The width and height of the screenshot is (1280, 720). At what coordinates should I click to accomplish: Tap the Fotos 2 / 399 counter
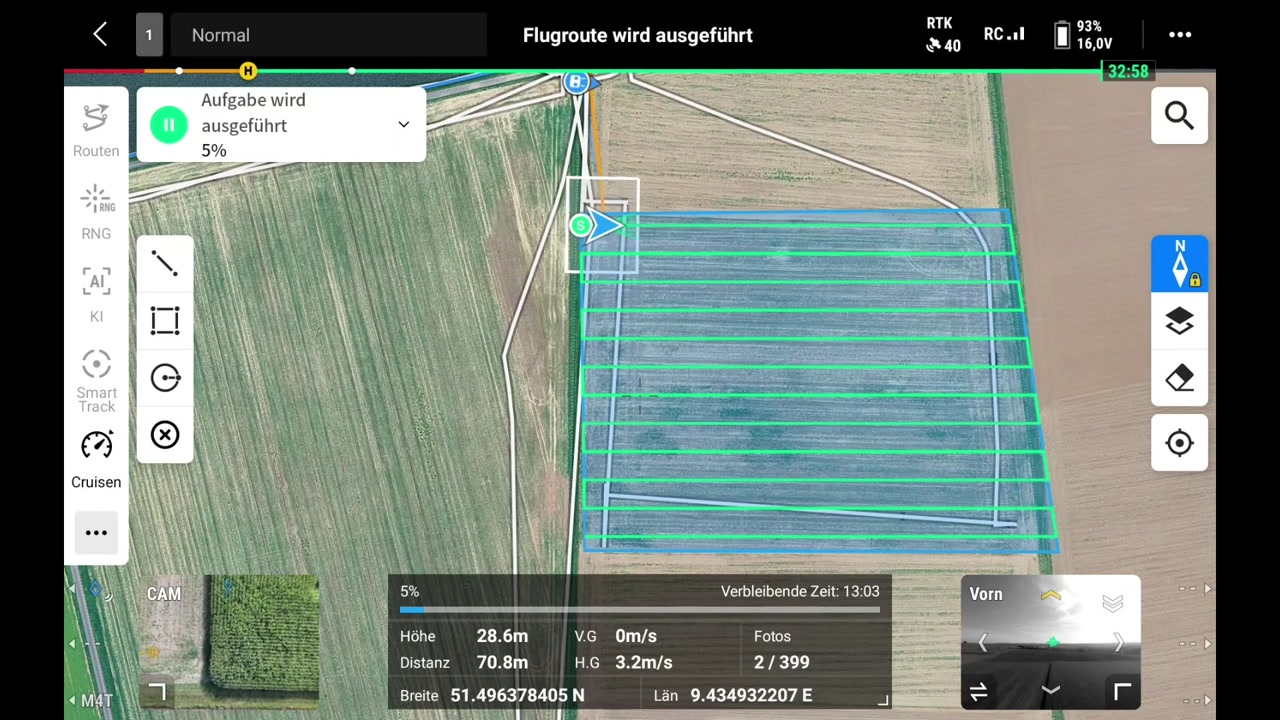tap(782, 650)
